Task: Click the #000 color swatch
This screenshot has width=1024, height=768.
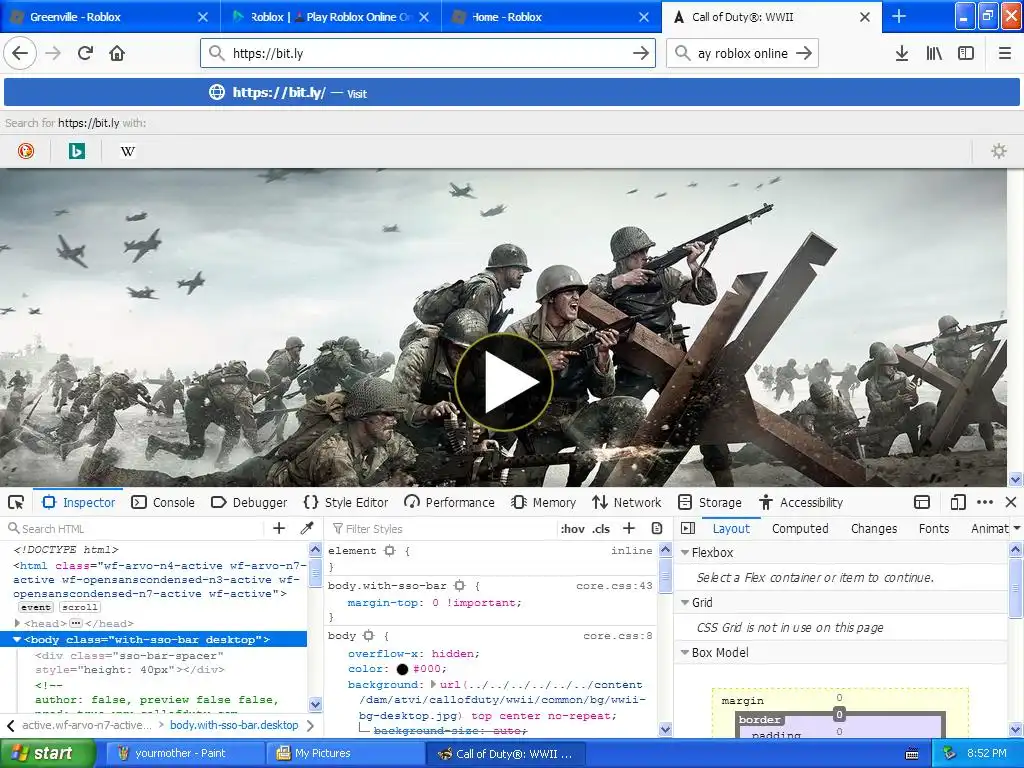Action: tap(402, 669)
